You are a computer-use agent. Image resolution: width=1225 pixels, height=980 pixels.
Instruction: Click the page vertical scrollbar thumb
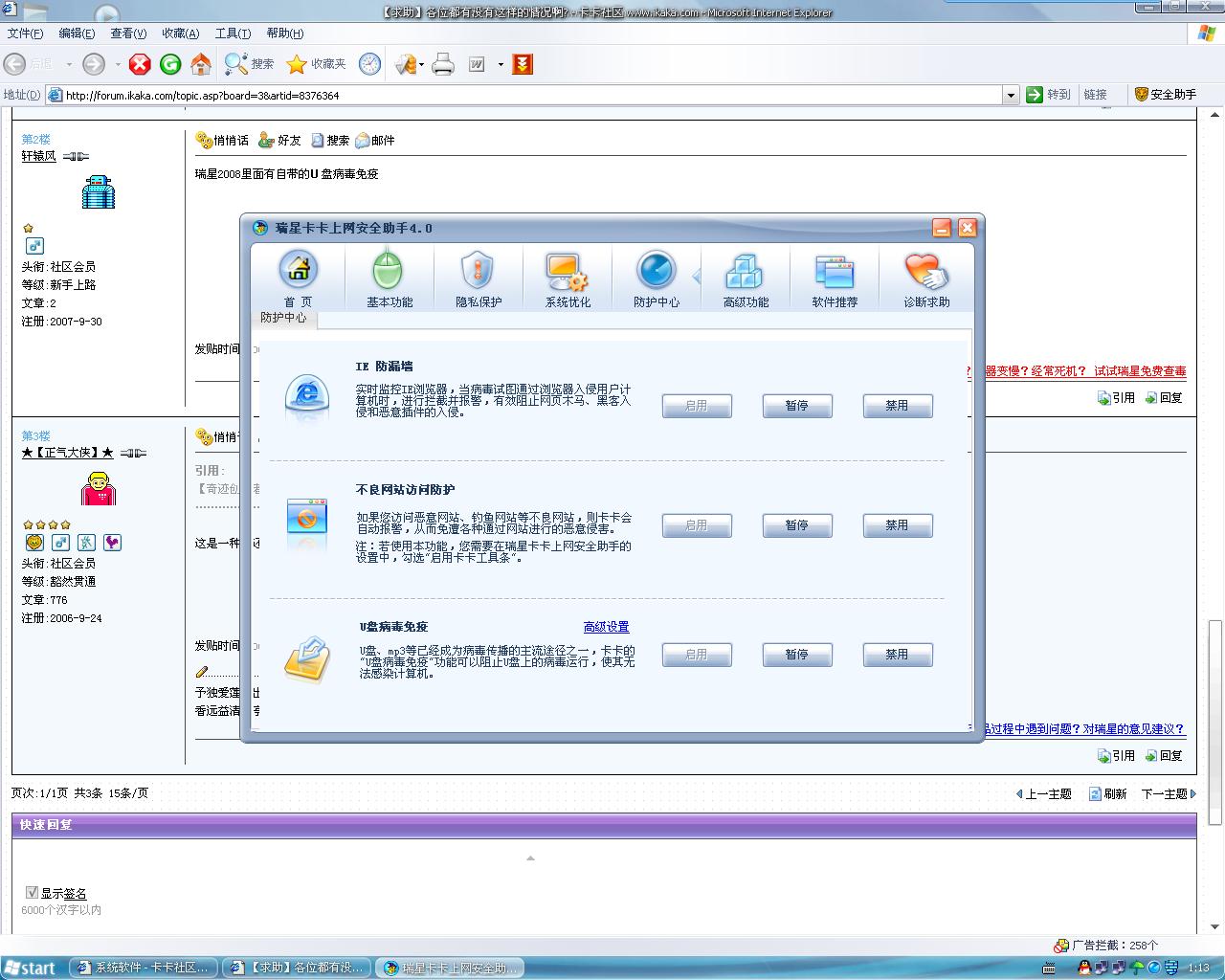[x=1215, y=722]
